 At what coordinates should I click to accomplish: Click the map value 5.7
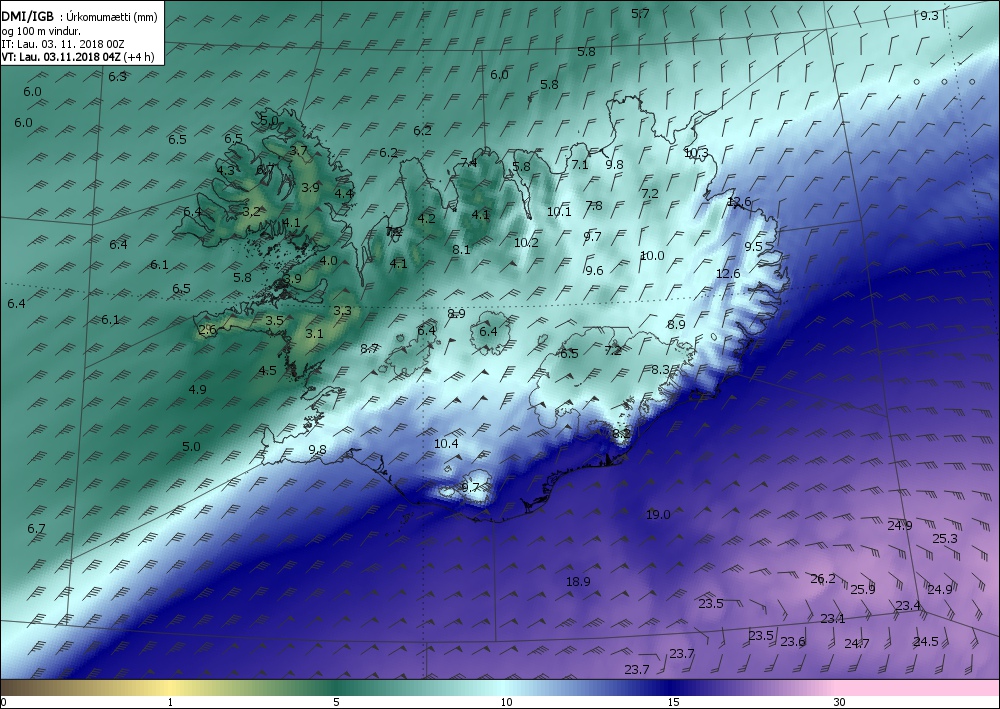pyautogui.click(x=640, y=13)
